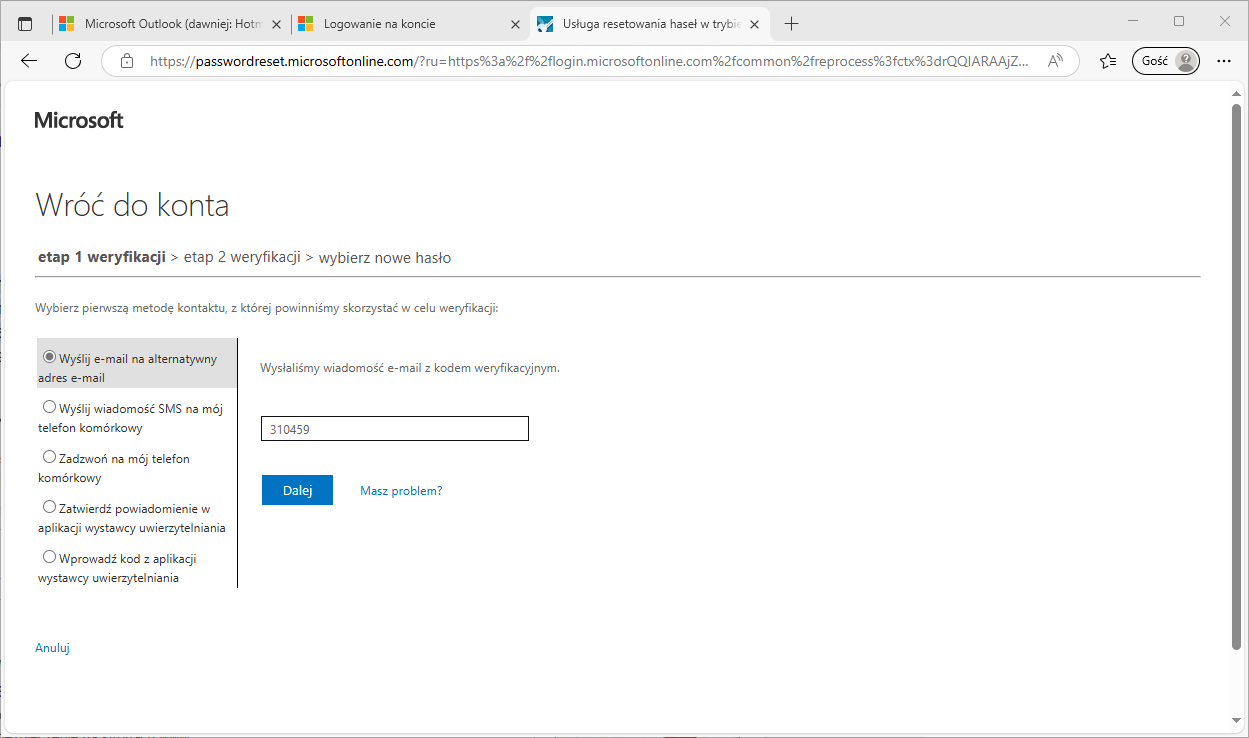Close the Usługa resetowania haseł tab
This screenshot has height=738, width=1249.
click(754, 24)
